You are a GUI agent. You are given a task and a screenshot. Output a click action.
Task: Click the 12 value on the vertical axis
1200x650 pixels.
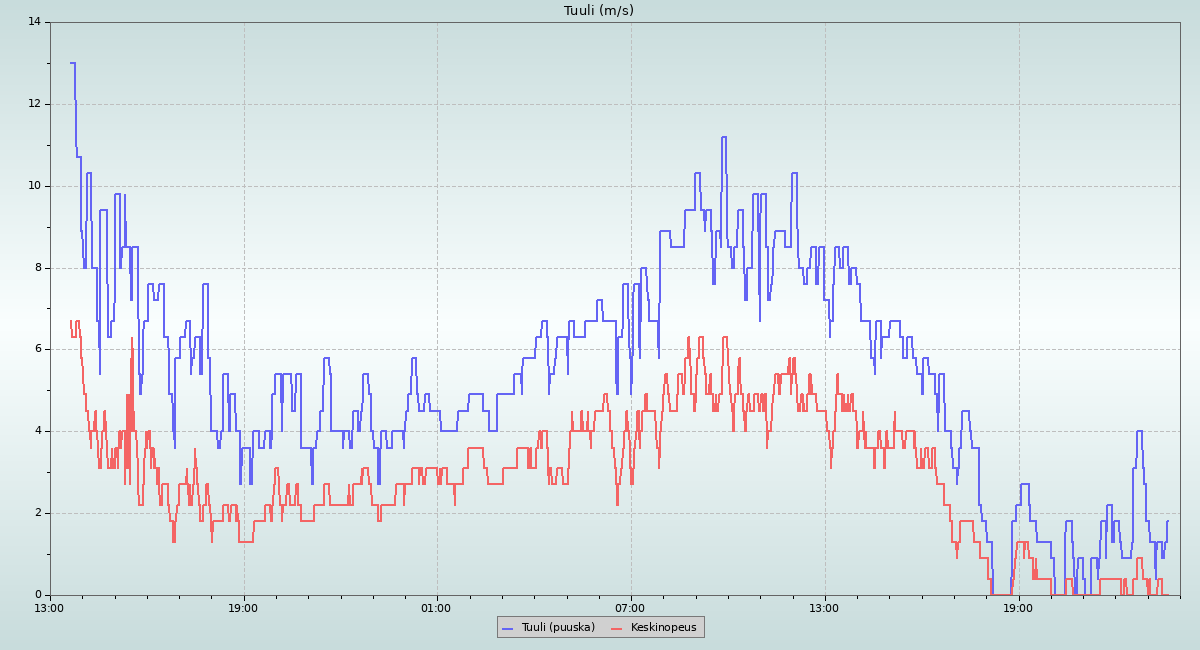coord(34,104)
